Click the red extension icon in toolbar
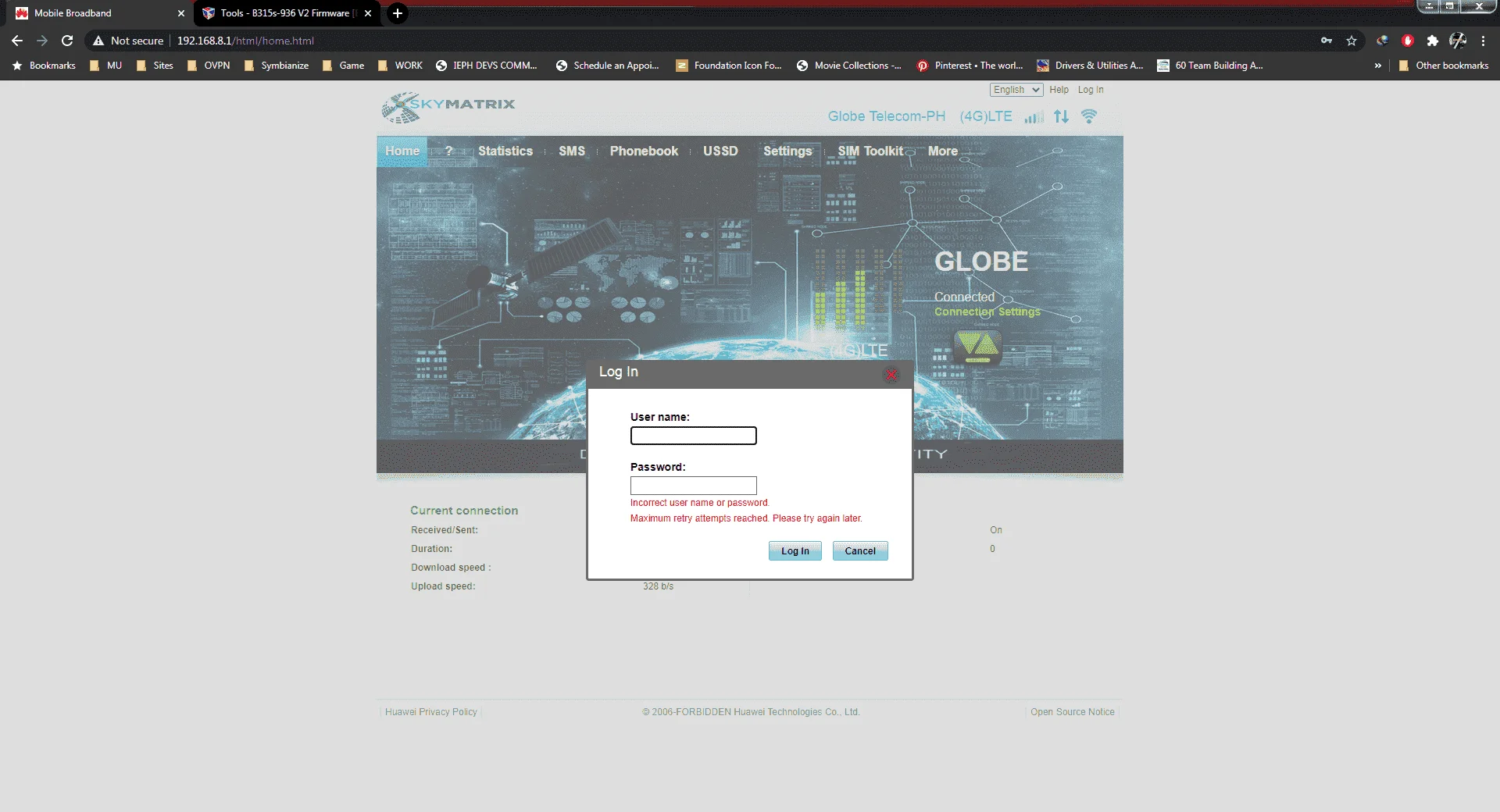 coord(1408,41)
